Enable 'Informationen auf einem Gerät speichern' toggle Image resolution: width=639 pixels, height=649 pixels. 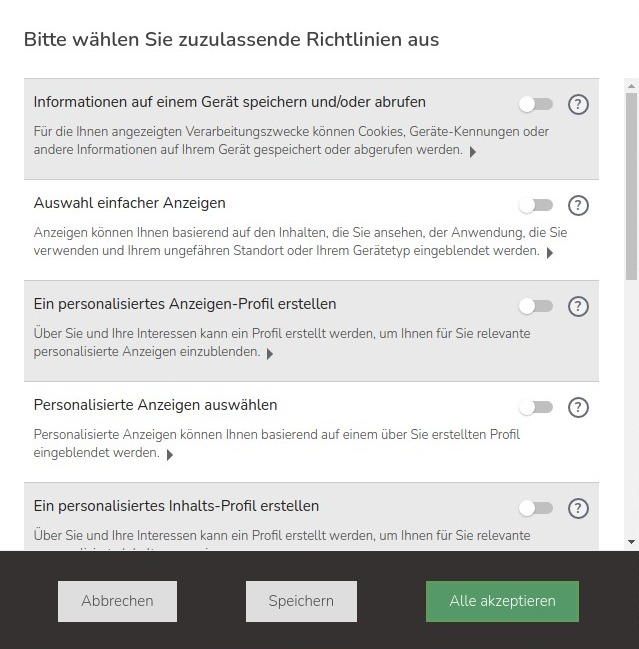[535, 104]
